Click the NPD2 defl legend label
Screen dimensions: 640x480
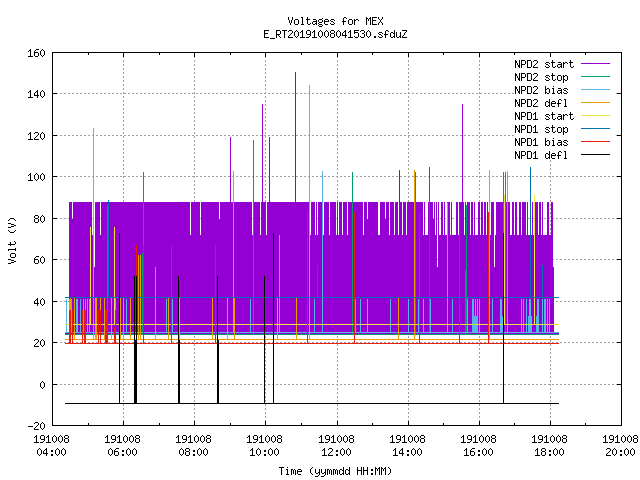(x=541, y=103)
